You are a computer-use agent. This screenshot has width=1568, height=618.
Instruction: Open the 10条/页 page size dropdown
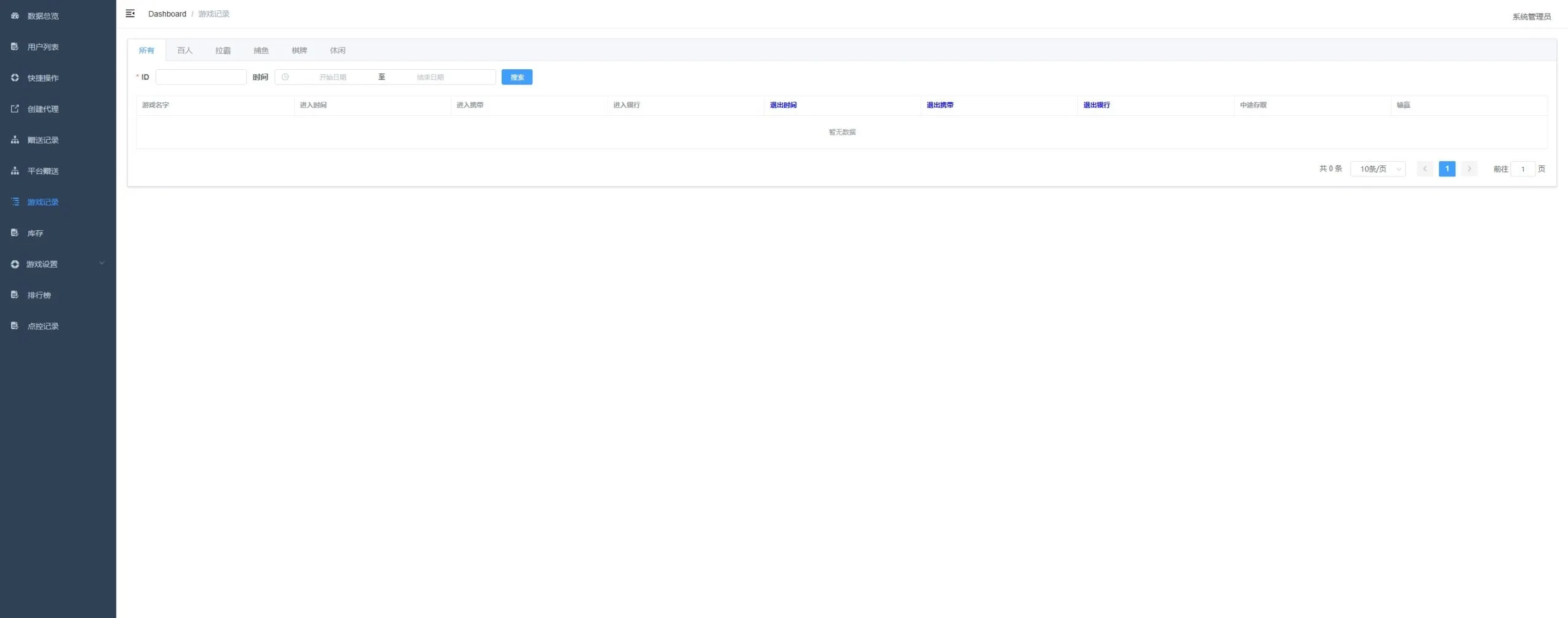1378,168
